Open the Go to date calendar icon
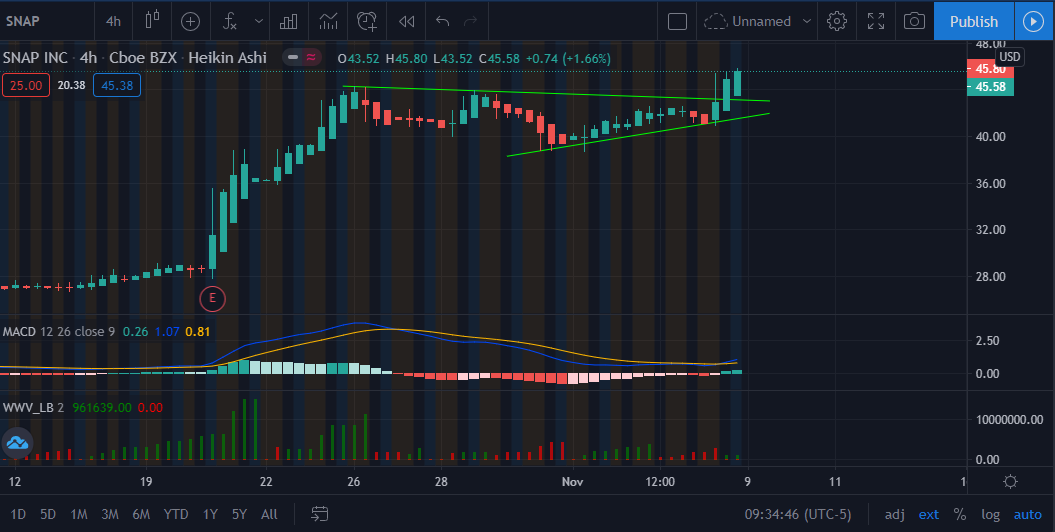Image resolution: width=1055 pixels, height=532 pixels. click(x=320, y=515)
